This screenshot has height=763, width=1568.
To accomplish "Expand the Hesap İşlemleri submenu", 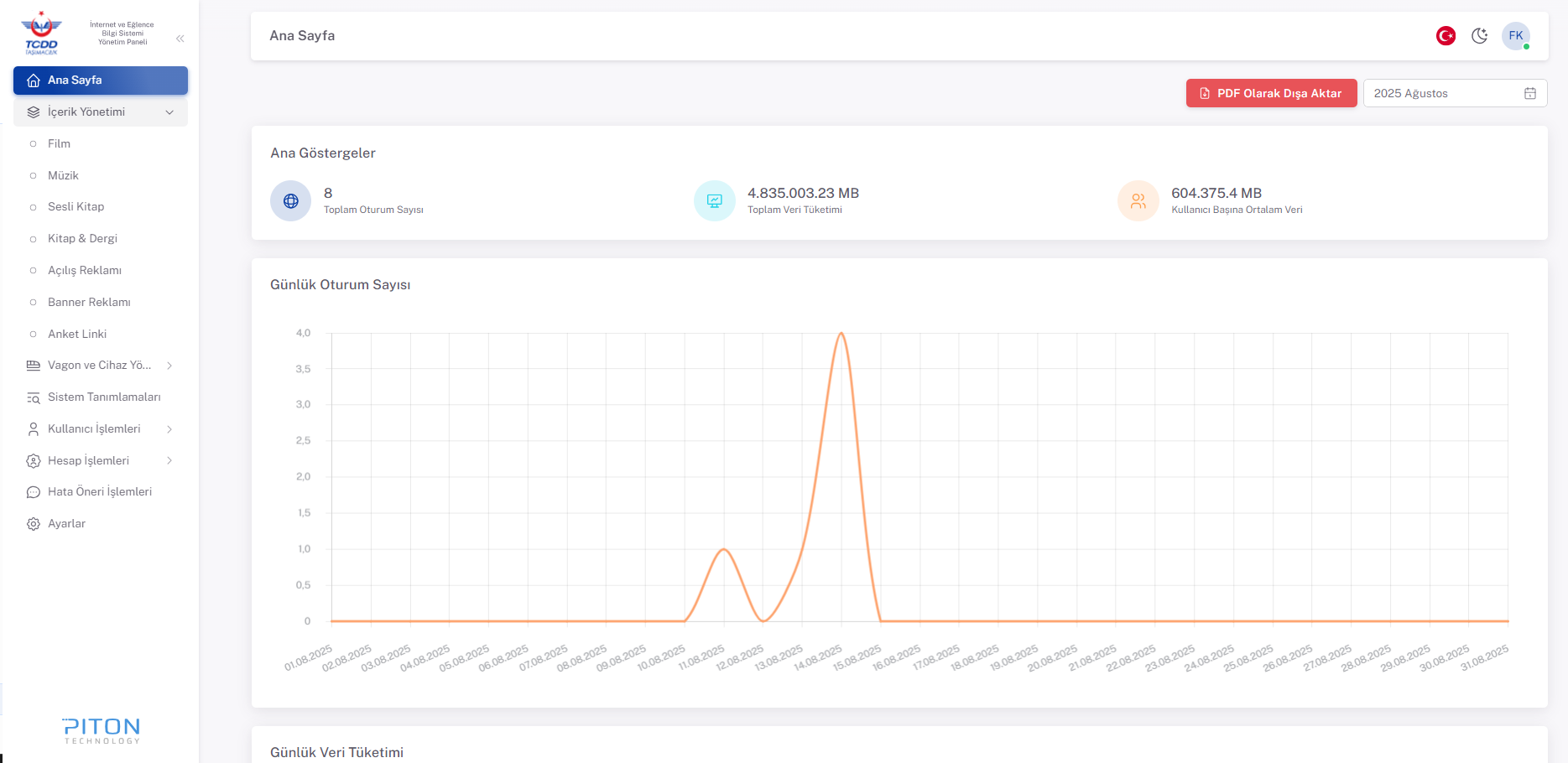I will point(169,461).
